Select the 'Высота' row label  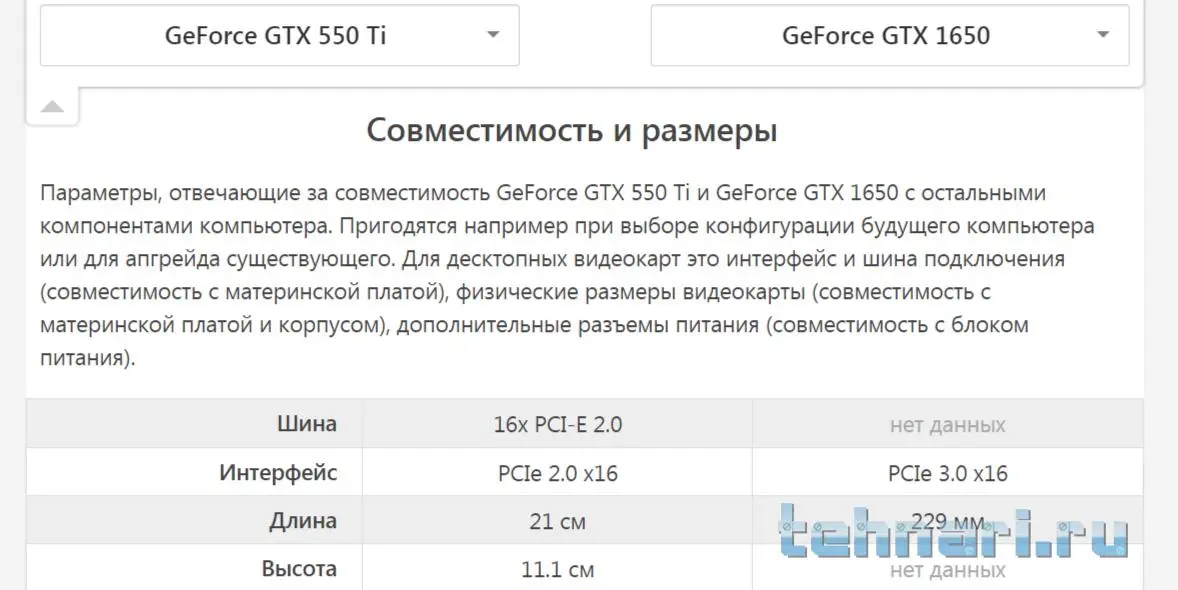[299, 569]
